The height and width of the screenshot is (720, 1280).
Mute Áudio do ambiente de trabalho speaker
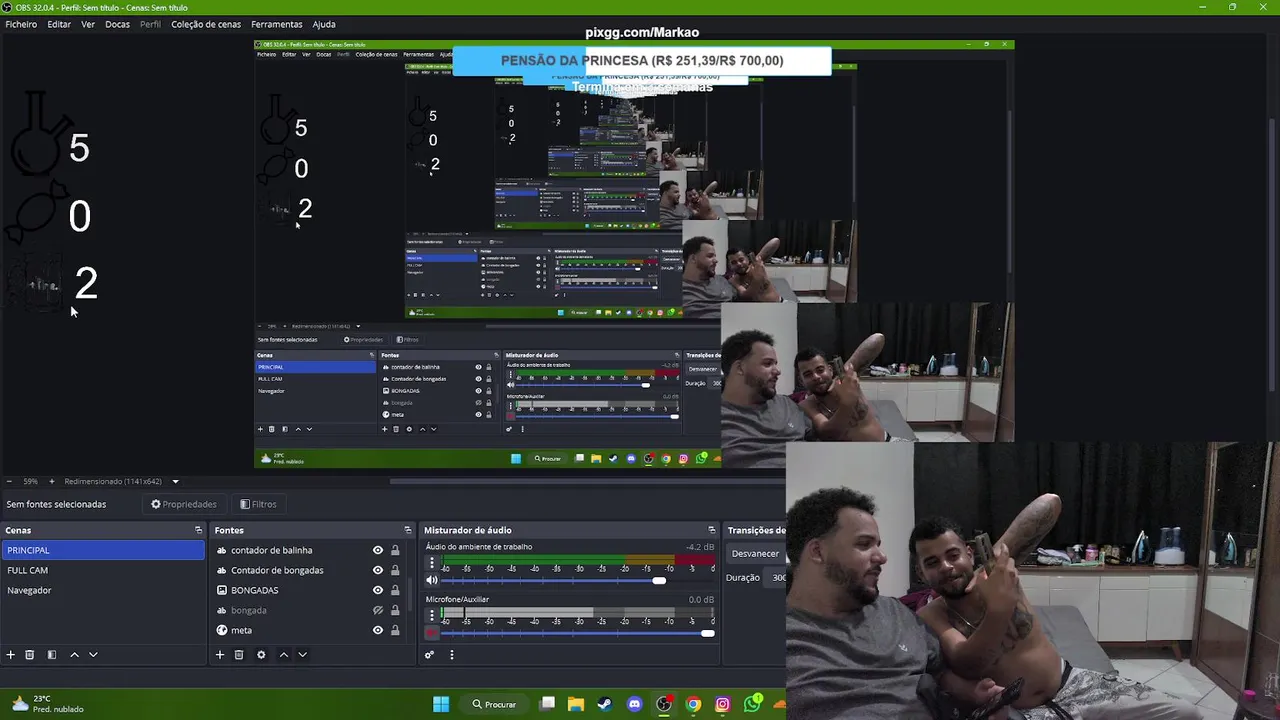click(432, 580)
